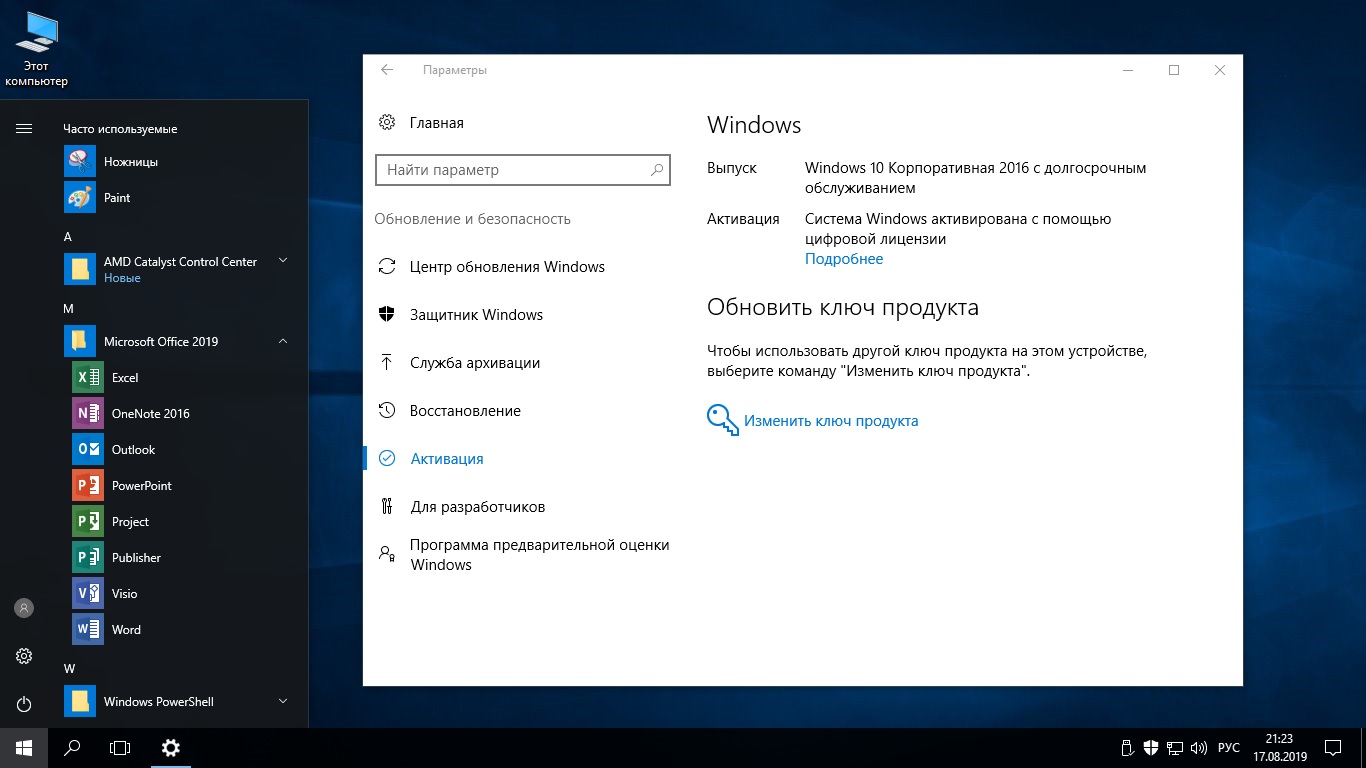Click the letter A group header
The height and width of the screenshot is (768, 1366).
[x=68, y=237]
